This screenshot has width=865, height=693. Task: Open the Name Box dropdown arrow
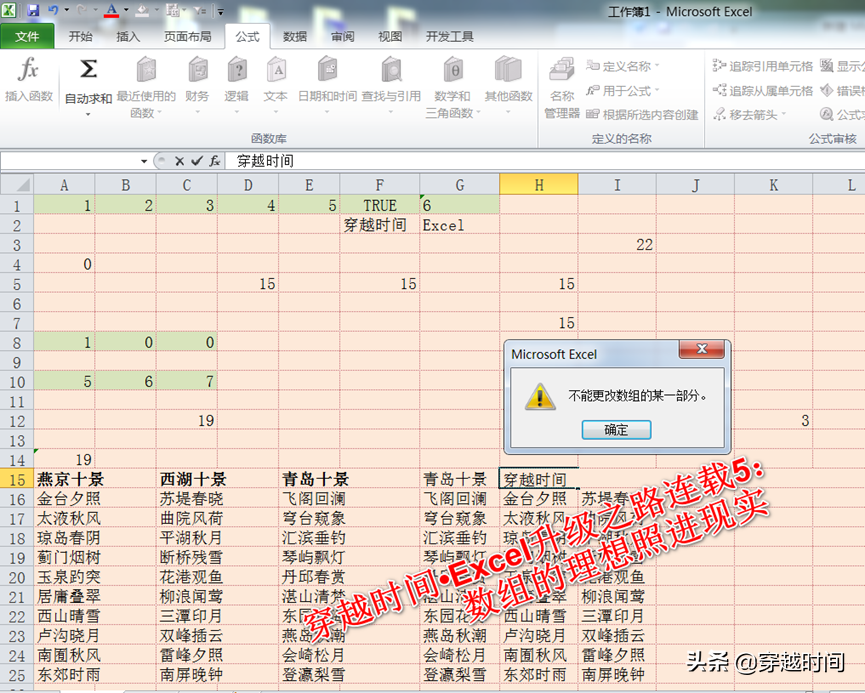[144, 161]
